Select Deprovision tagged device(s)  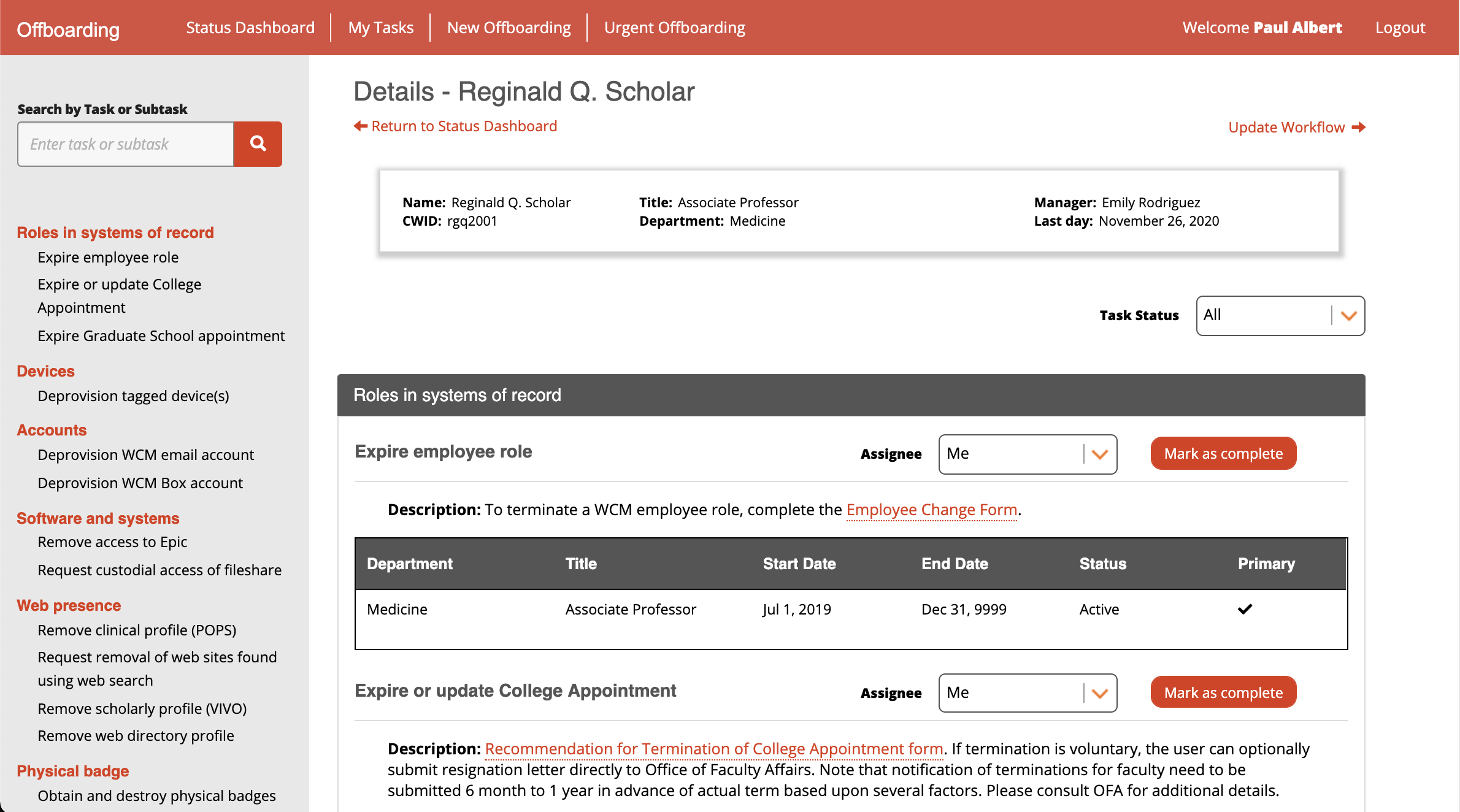tap(133, 396)
